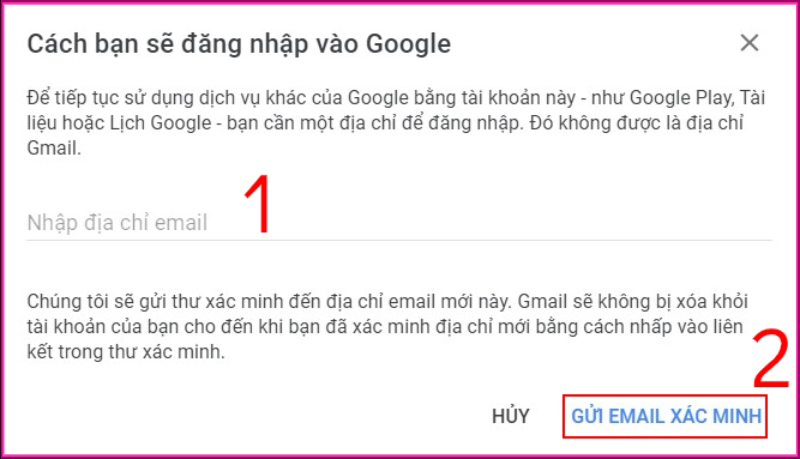Click the underline beneath the email field

399,240
